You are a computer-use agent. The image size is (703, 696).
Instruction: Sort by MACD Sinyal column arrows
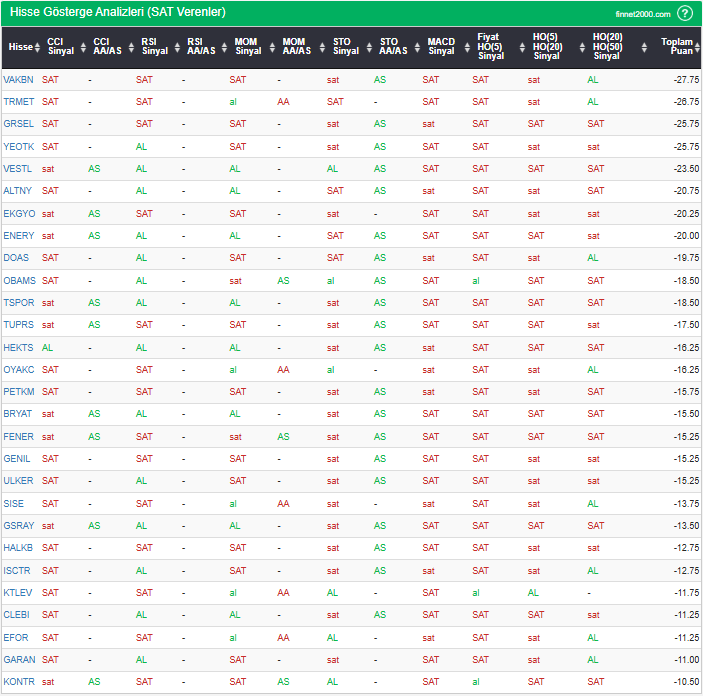point(463,47)
